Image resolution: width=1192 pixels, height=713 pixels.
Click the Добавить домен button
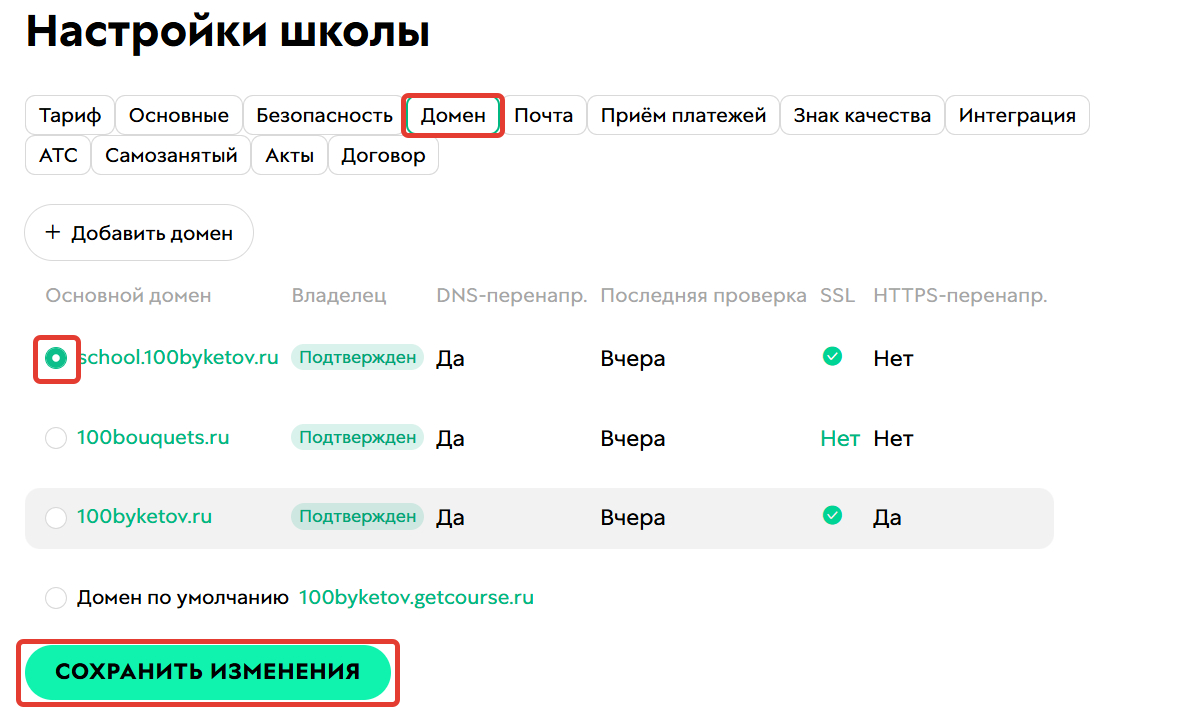point(139,233)
